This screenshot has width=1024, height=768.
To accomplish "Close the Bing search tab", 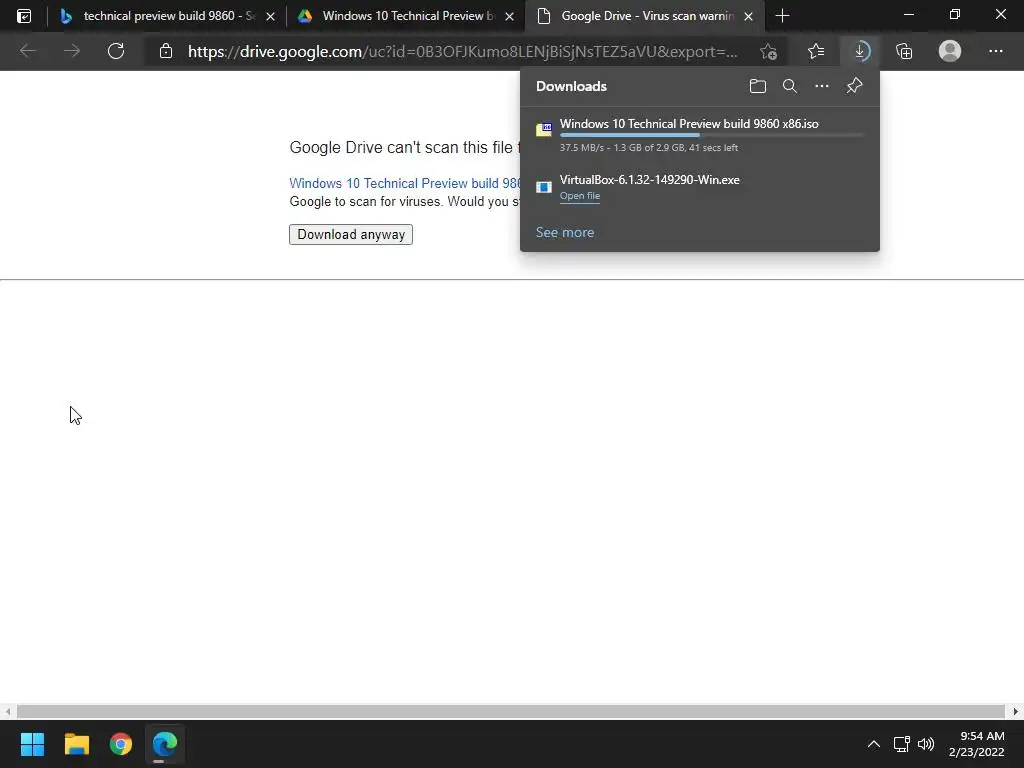I will tap(270, 16).
